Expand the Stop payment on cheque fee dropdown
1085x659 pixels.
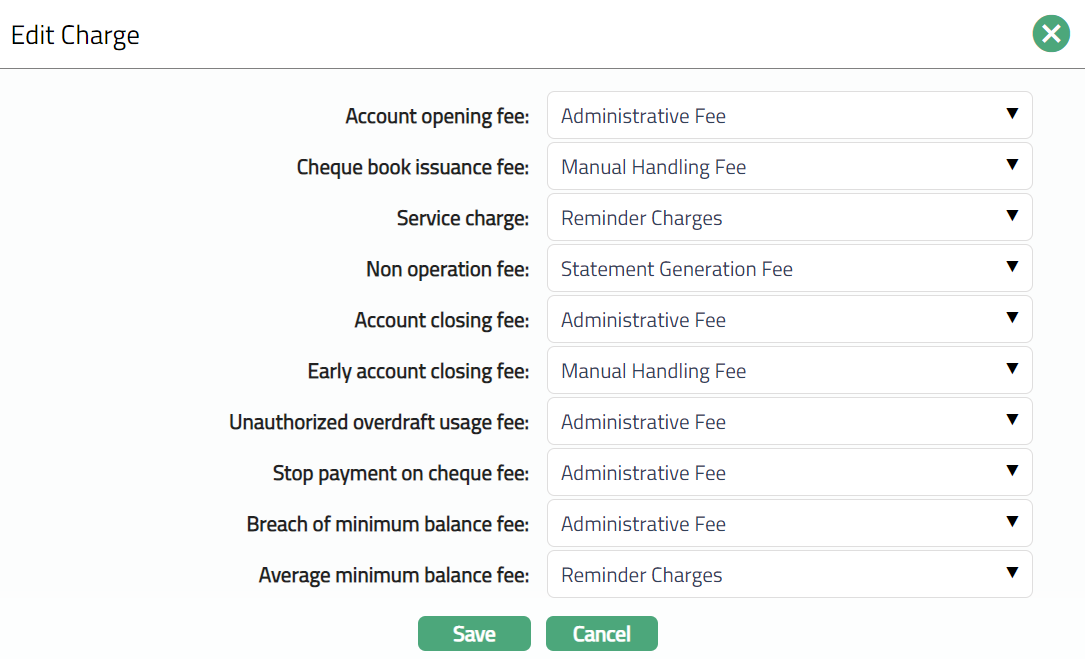coord(789,473)
